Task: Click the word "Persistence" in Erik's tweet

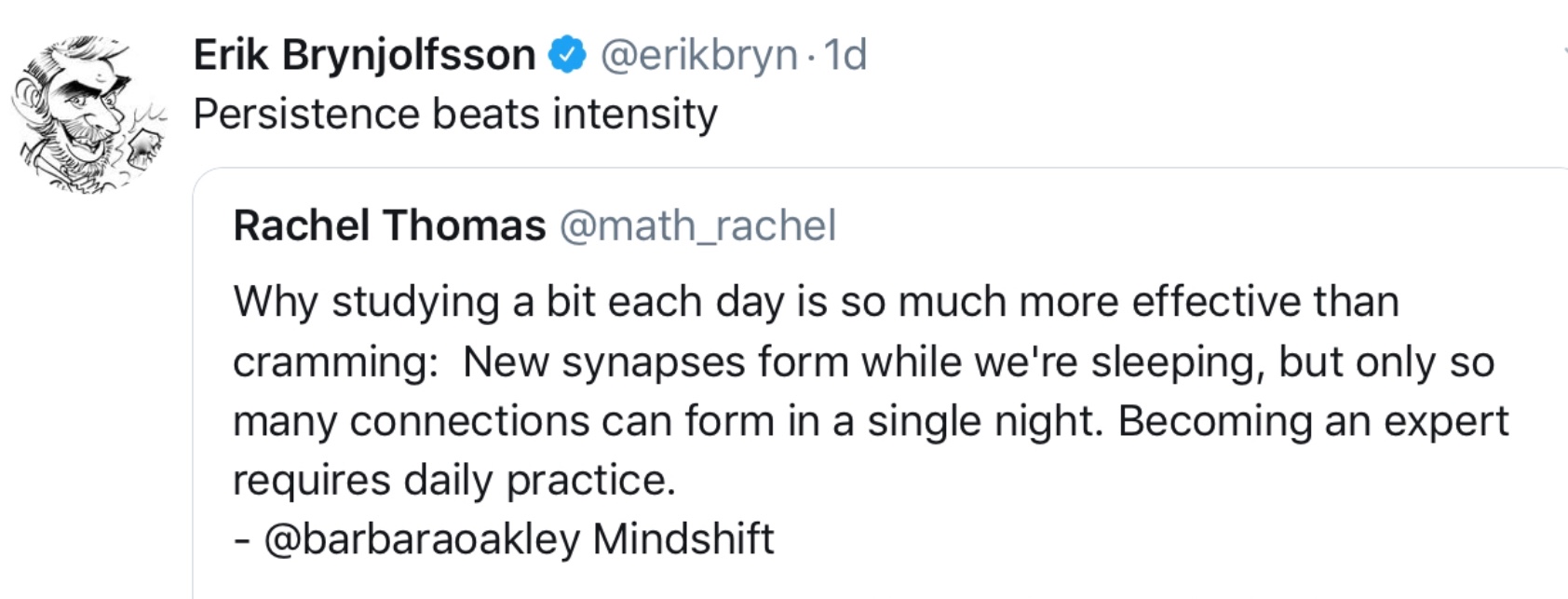Action: (x=306, y=115)
